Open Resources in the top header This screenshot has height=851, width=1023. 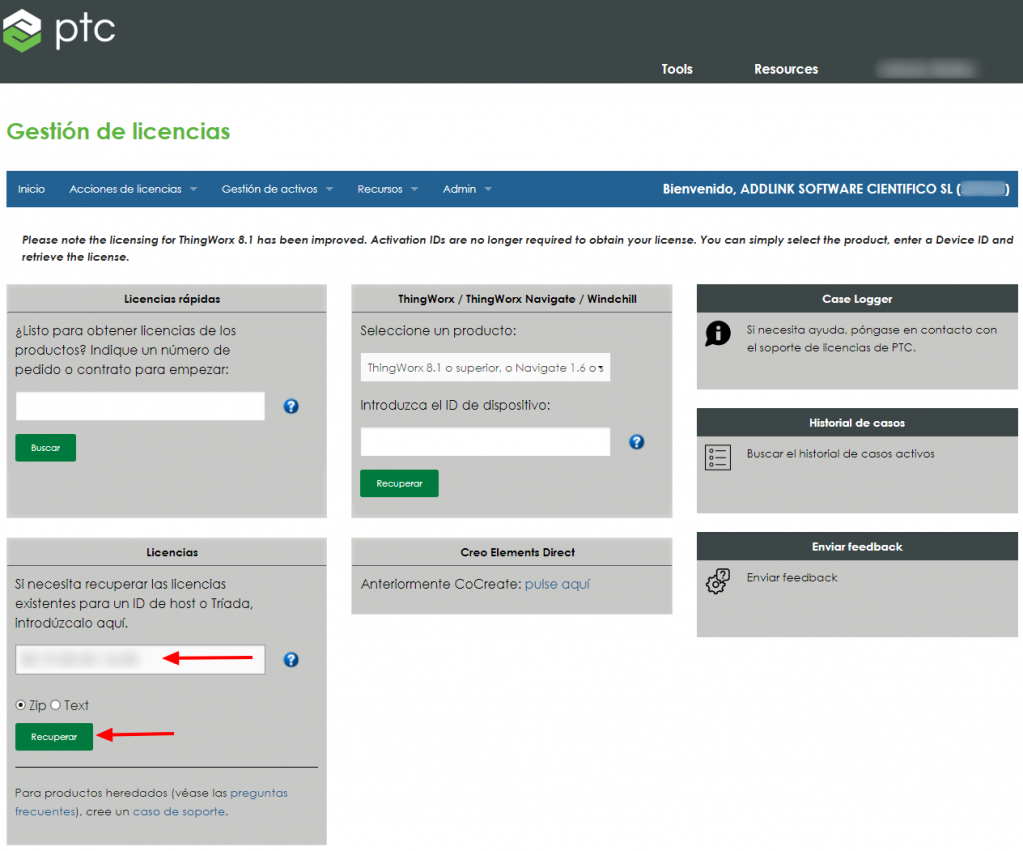click(786, 69)
